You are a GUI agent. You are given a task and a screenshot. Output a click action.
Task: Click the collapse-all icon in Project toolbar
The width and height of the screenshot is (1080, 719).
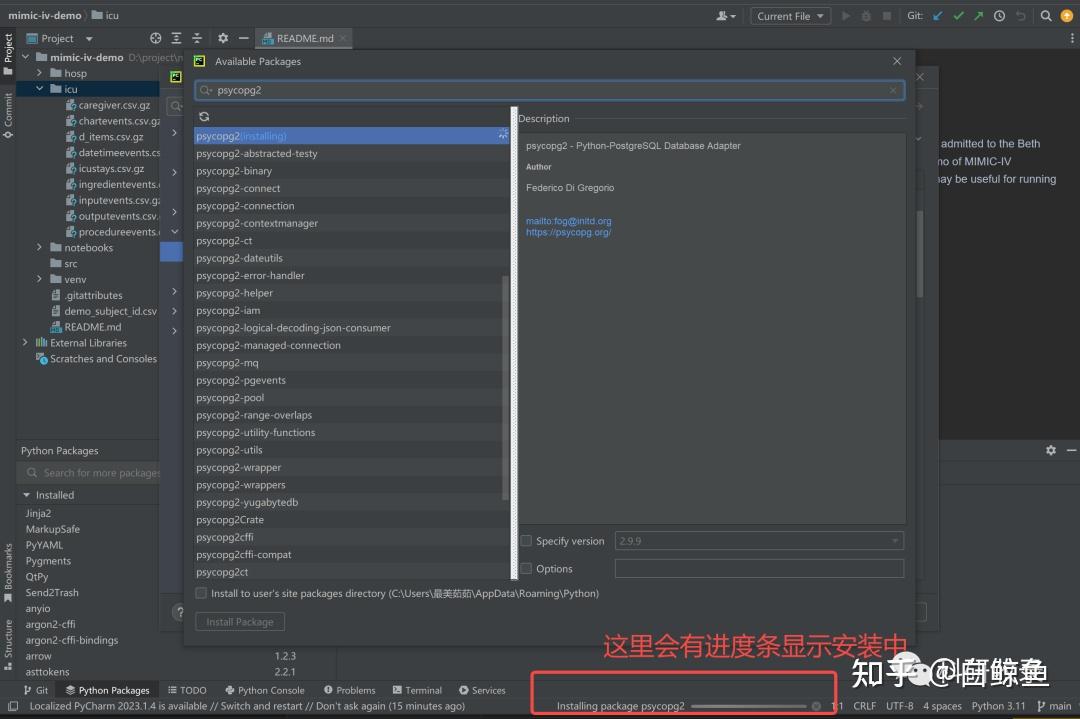196,37
